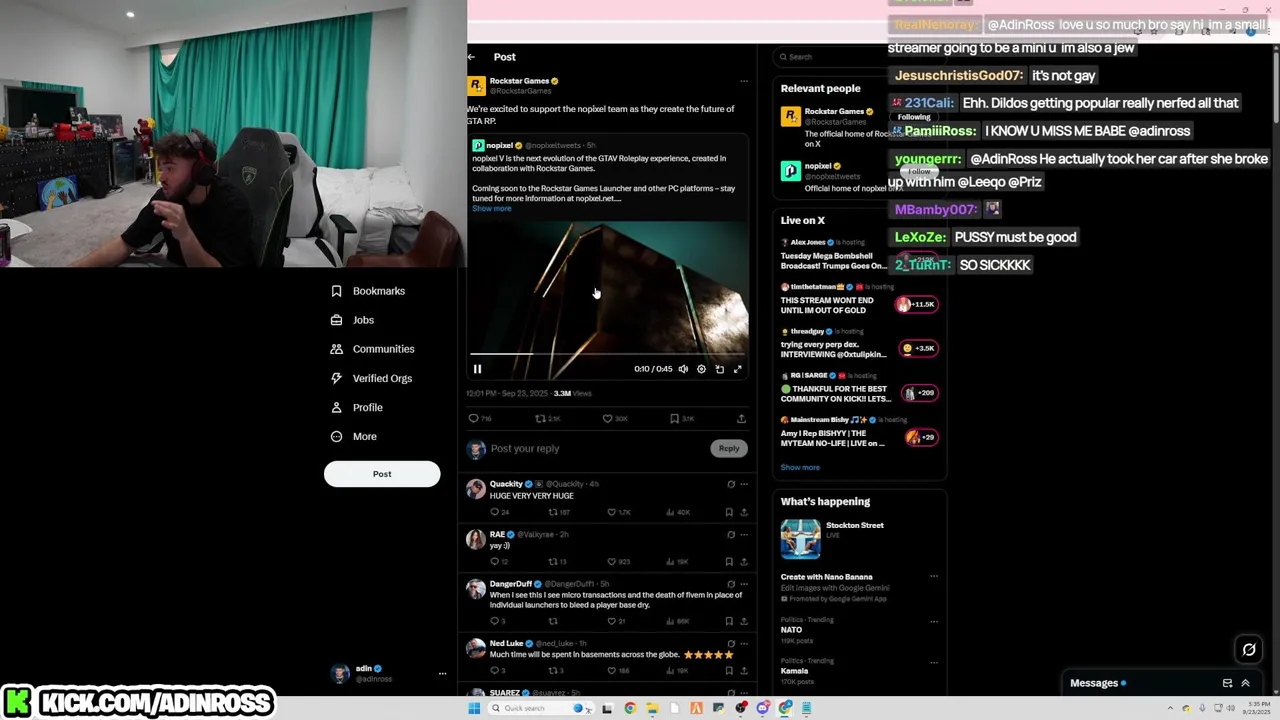Expand Messages drawer chevrons
The width and height of the screenshot is (1280, 720).
click(x=1245, y=683)
